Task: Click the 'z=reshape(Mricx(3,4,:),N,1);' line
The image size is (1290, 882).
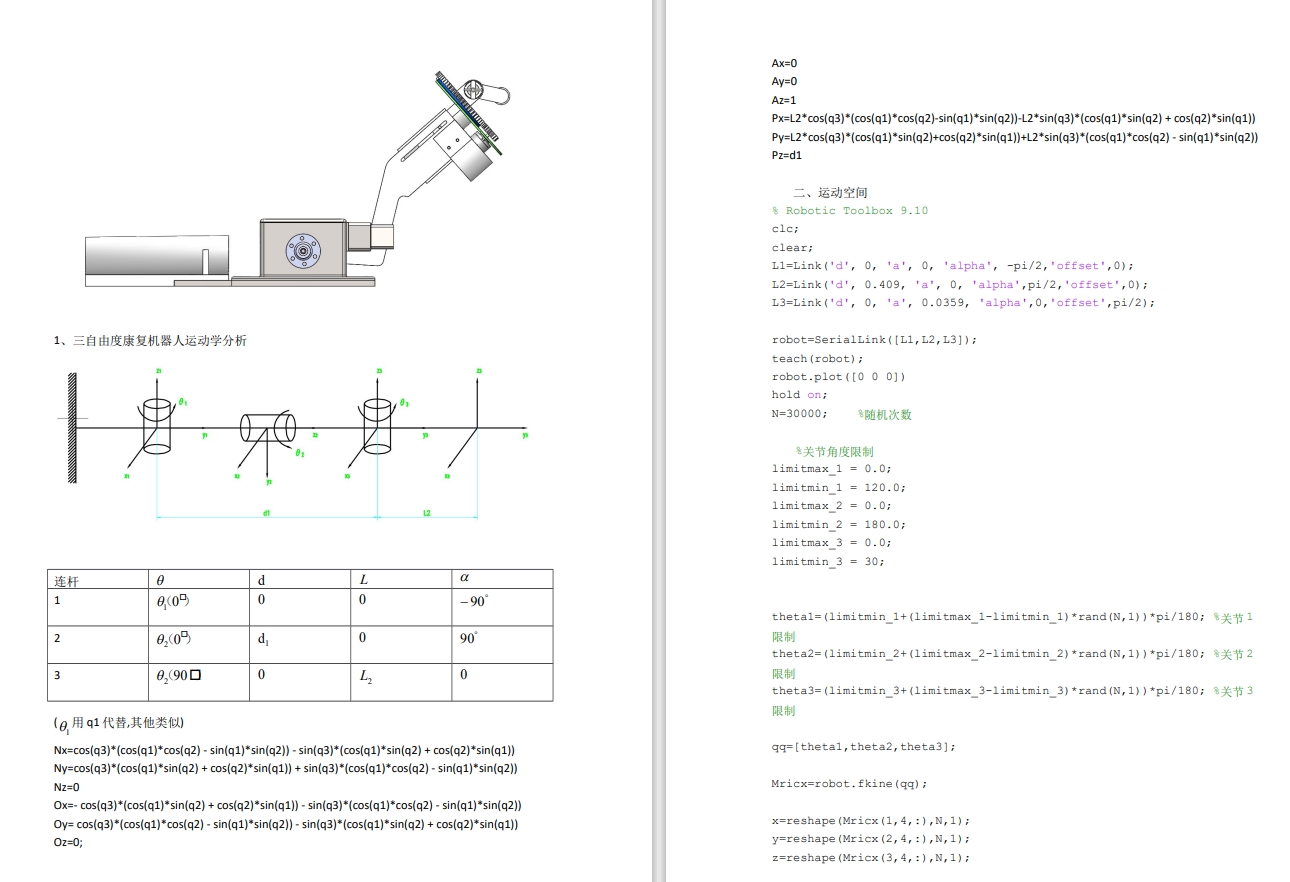Action: [x=870, y=858]
